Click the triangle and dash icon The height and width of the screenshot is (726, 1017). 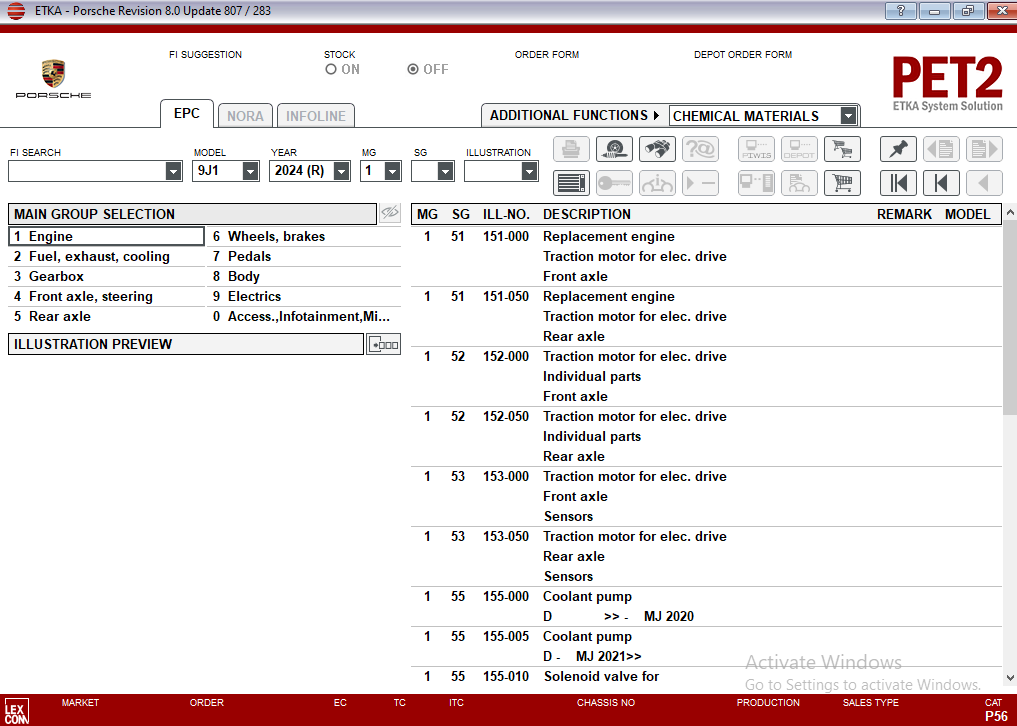click(x=700, y=183)
